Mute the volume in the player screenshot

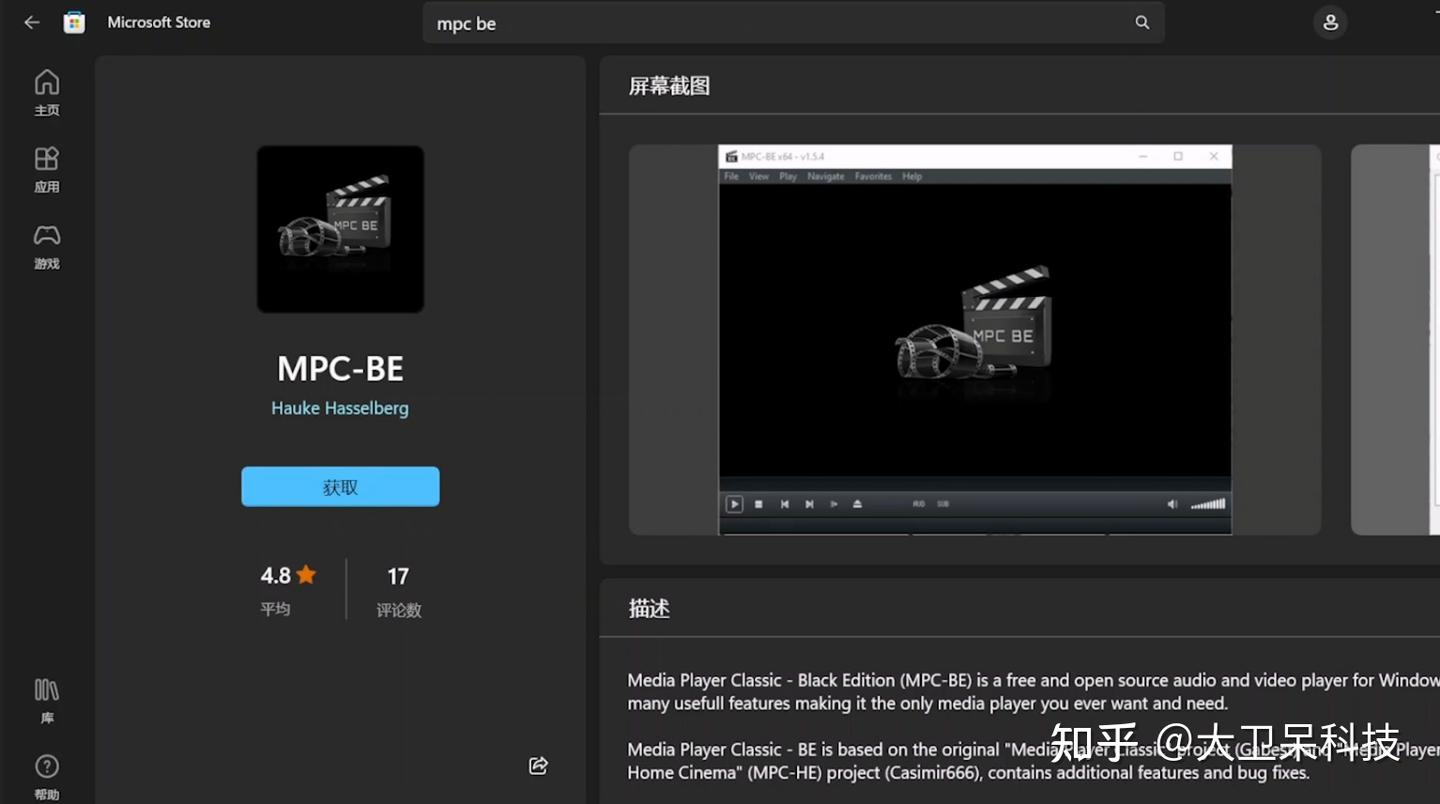click(1171, 504)
